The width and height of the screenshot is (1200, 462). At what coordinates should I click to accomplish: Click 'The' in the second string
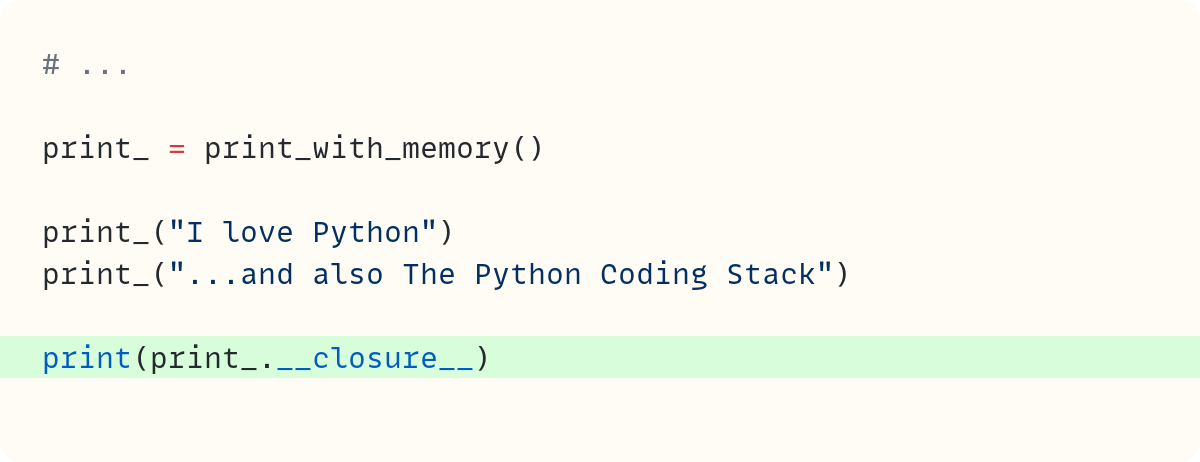429,274
